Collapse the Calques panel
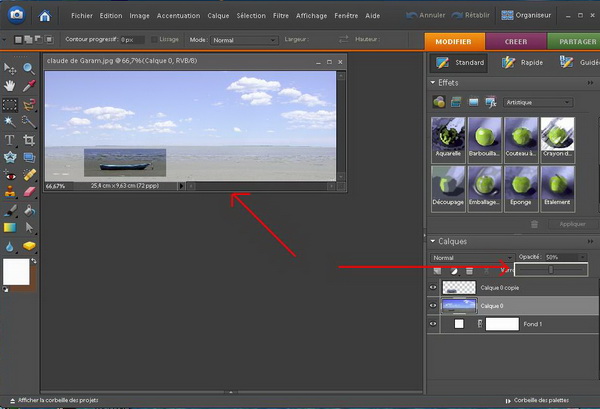600x409 pixels. pyautogui.click(x=433, y=241)
